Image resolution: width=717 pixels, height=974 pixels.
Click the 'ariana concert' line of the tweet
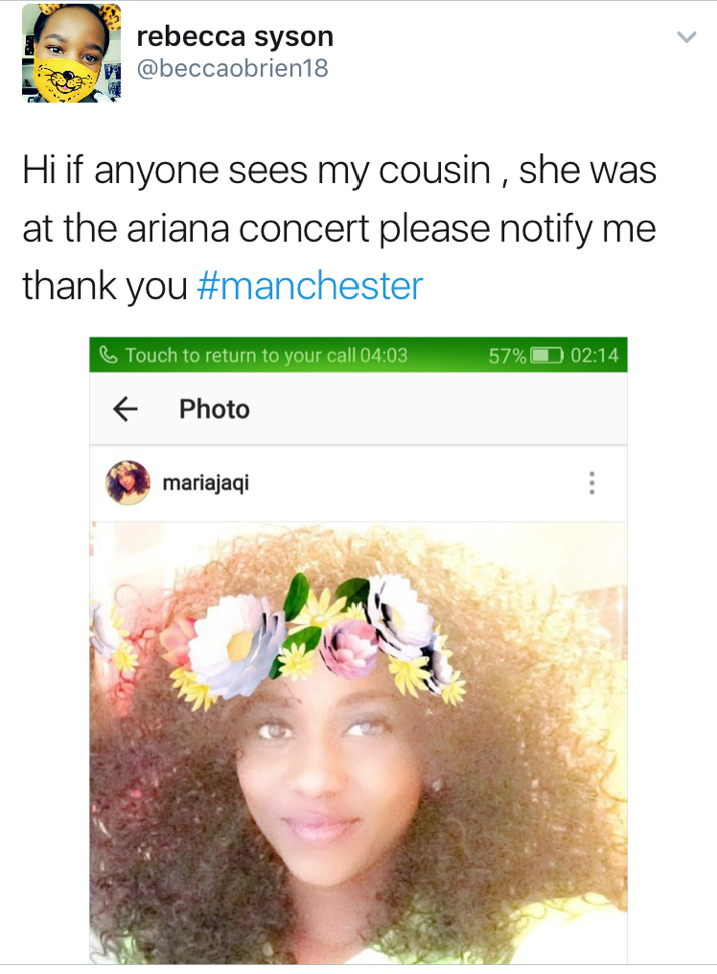click(x=339, y=229)
